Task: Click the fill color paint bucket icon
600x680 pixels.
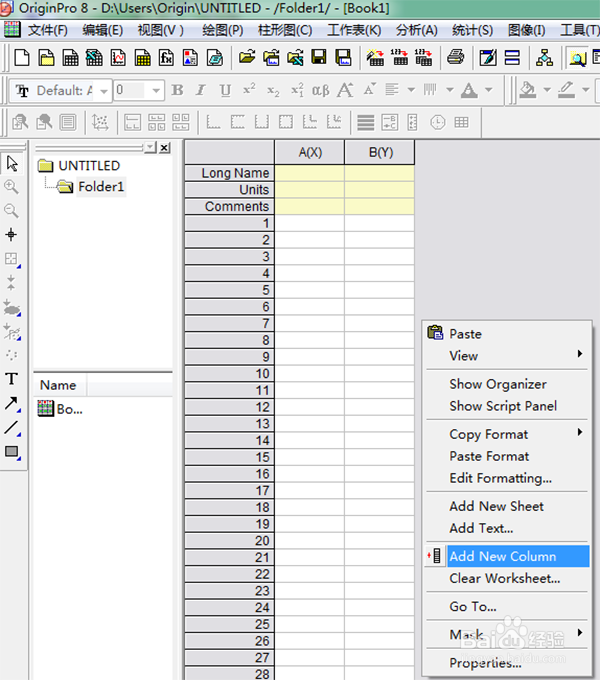Action: tap(528, 90)
